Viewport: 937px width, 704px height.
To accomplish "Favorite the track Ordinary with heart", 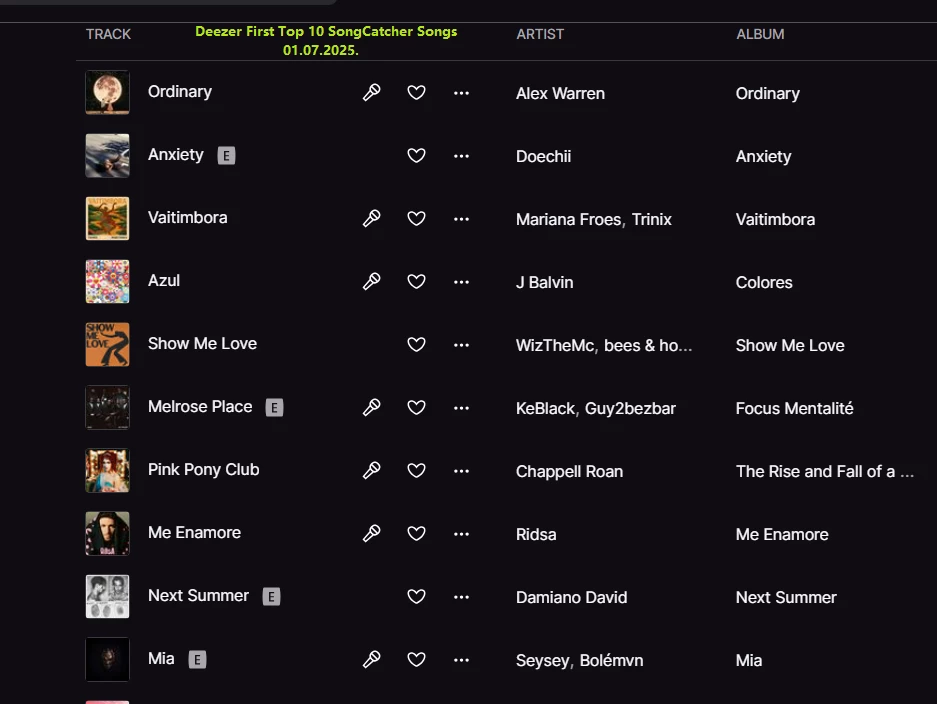I will click(x=417, y=93).
